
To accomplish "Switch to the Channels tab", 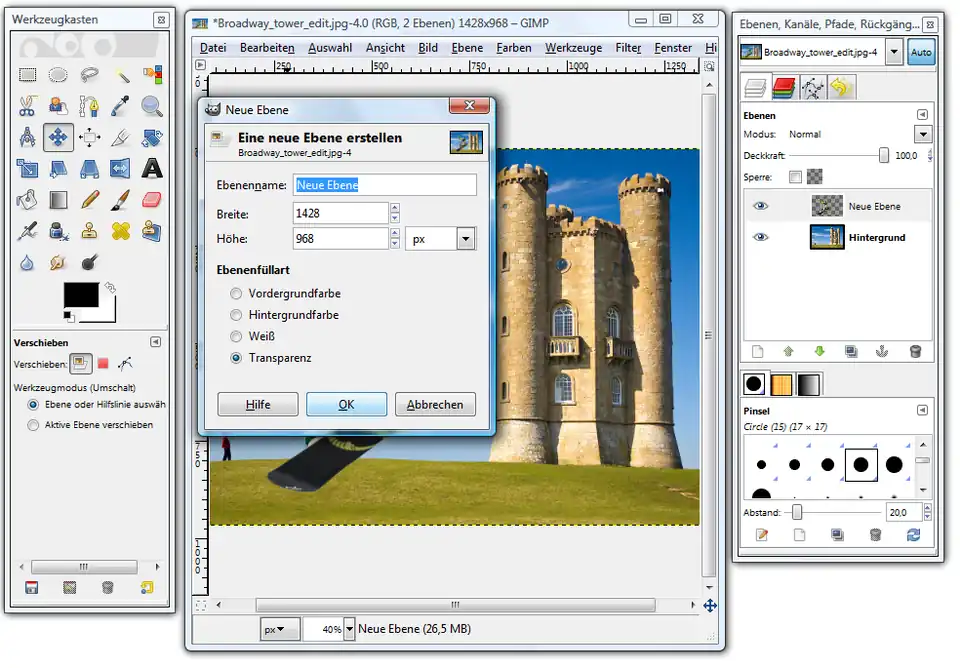I will pyautogui.click(x=784, y=88).
